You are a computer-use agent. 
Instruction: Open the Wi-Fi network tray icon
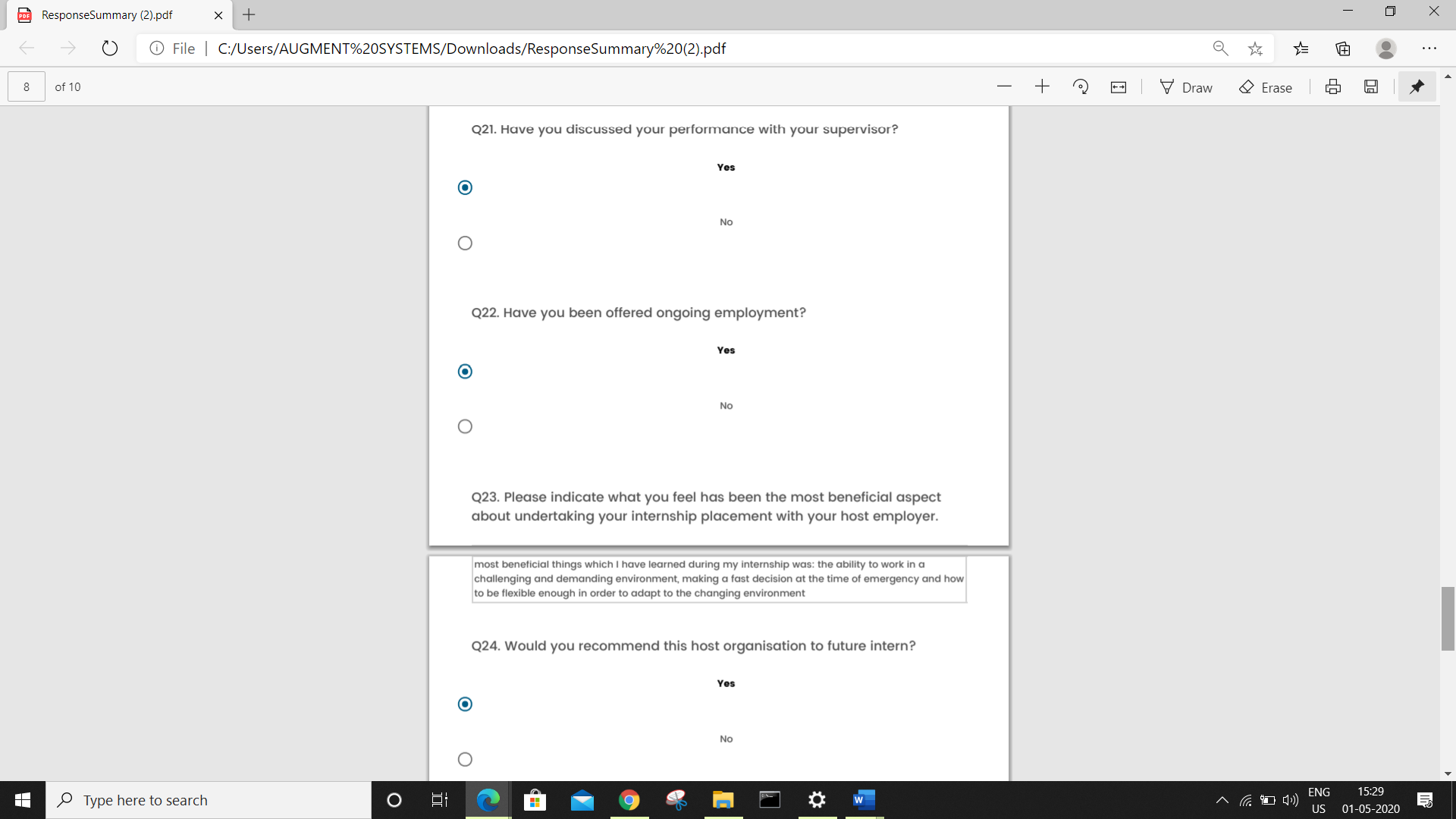(1245, 800)
